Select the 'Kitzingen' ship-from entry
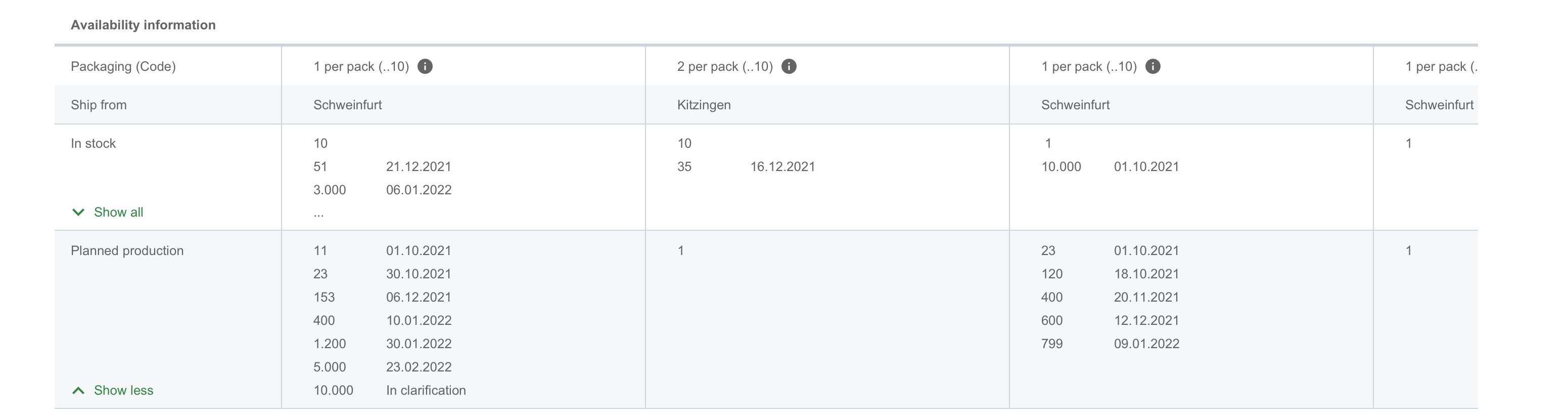 [704, 104]
